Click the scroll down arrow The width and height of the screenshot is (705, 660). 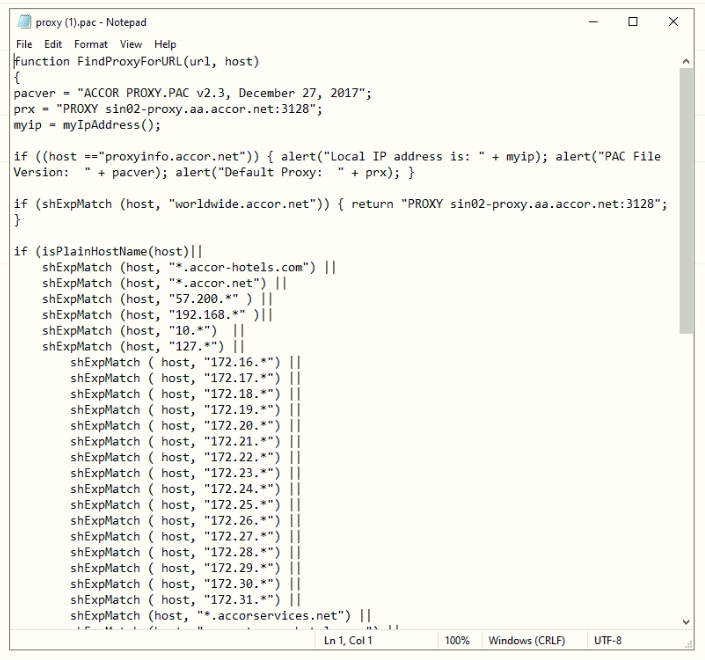coord(686,622)
